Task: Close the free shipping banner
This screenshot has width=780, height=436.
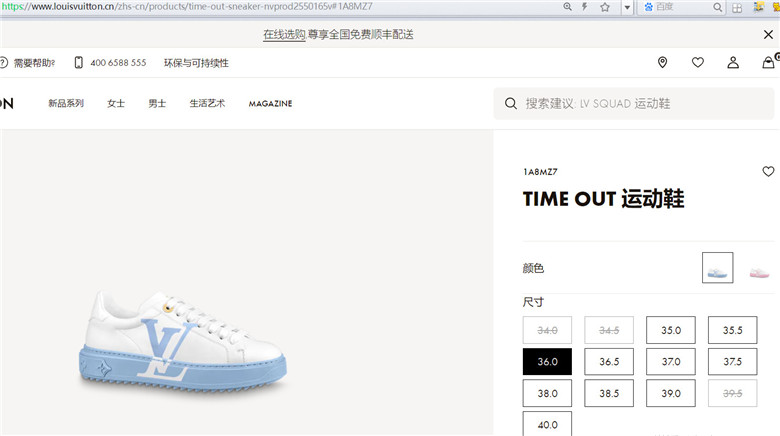Action: point(768,34)
